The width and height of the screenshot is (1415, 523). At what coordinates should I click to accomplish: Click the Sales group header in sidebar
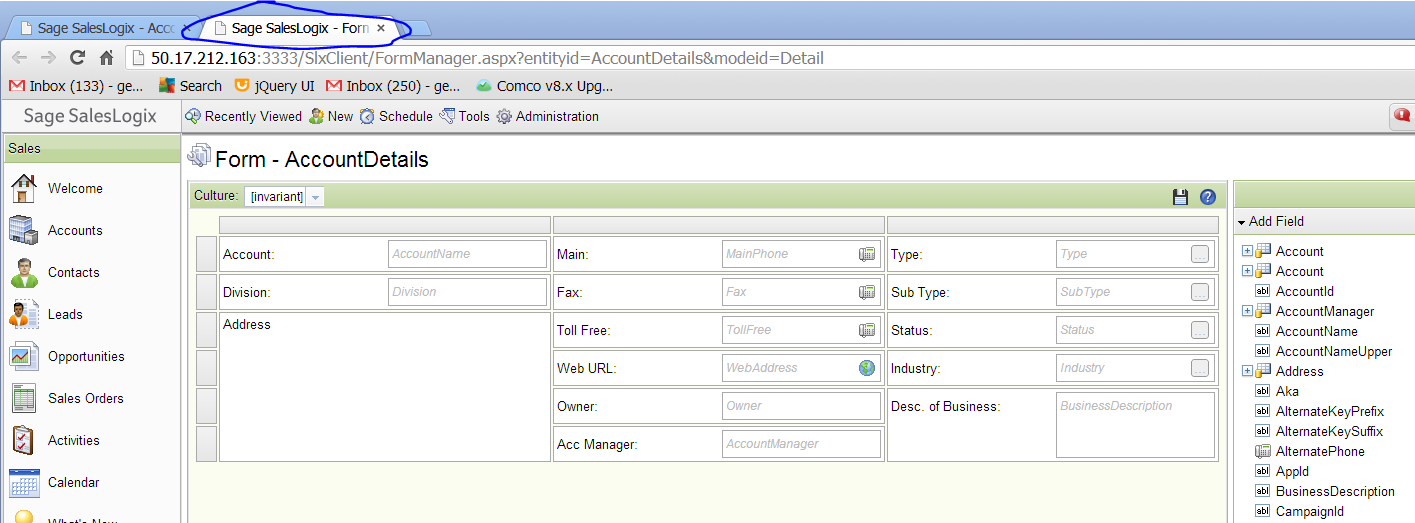pyautogui.click(x=90, y=148)
